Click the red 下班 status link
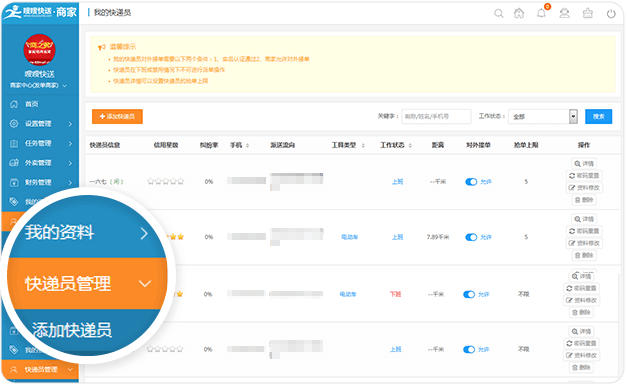The image size is (627, 384). 395,294
